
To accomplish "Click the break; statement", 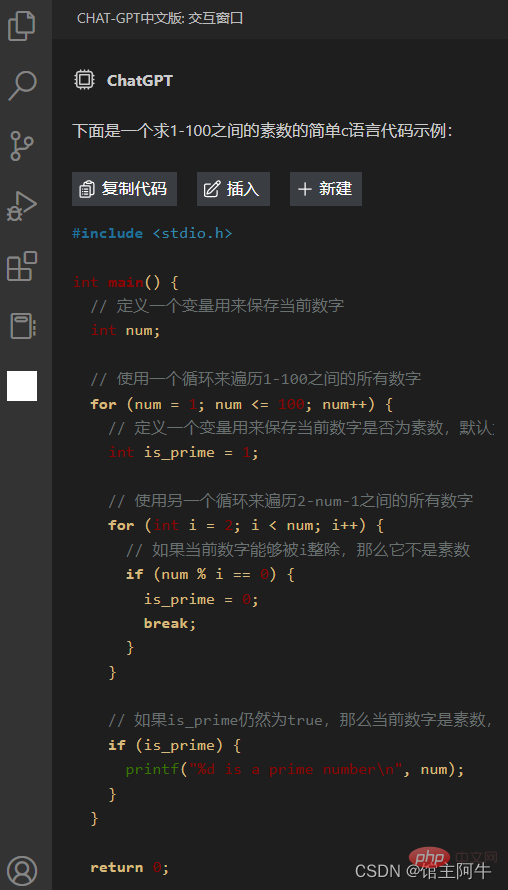I will (170, 623).
